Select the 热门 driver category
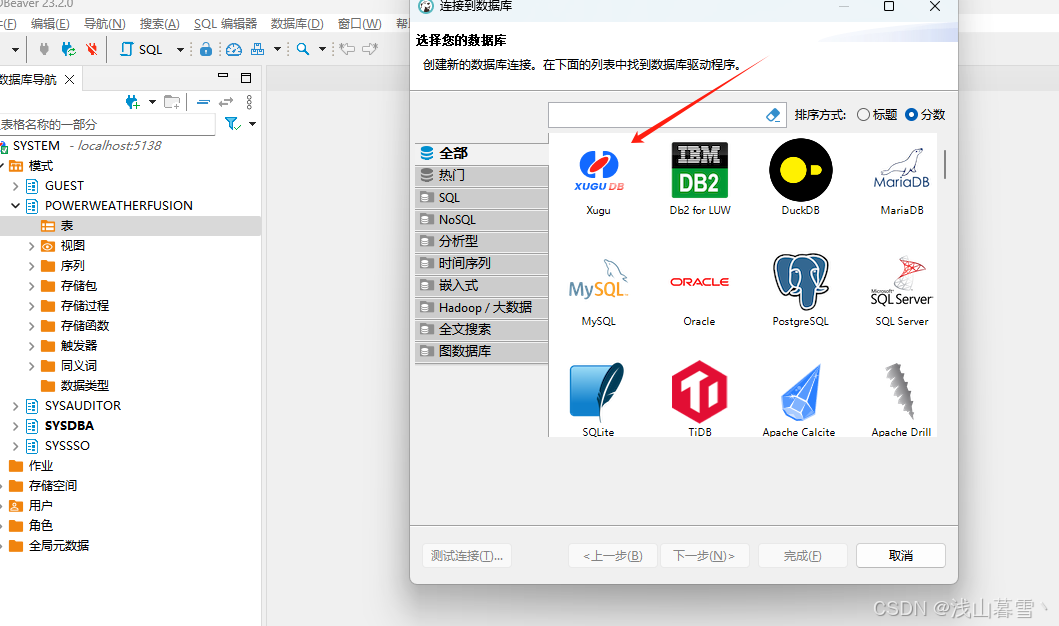1059x626 pixels. 482,176
